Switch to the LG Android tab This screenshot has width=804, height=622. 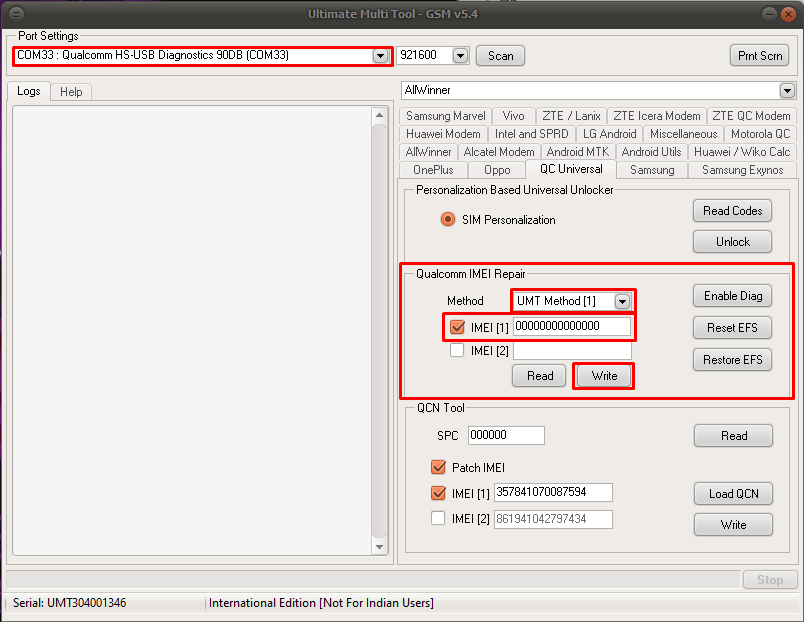pyautogui.click(x=609, y=134)
